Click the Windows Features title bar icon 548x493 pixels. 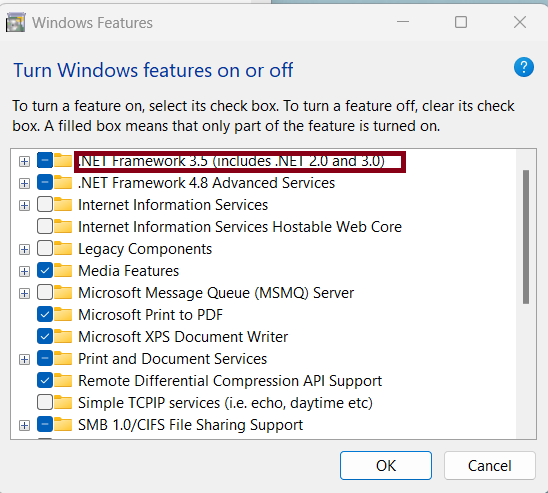pyautogui.click(x=15, y=22)
